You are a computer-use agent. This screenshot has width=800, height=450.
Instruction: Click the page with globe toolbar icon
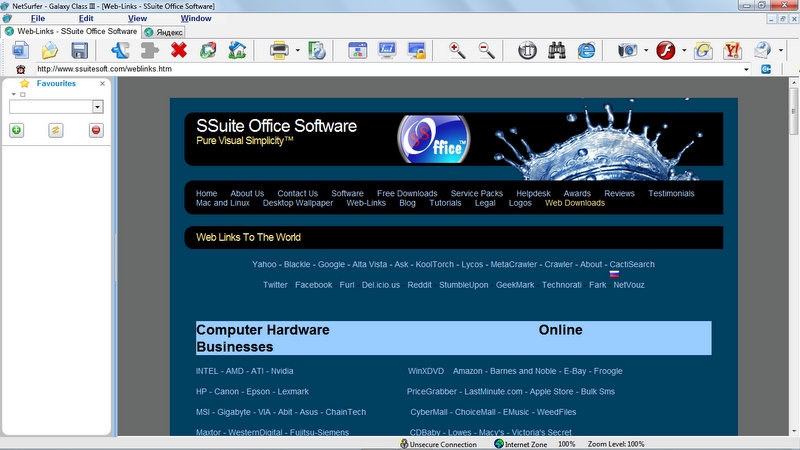[x=316, y=51]
